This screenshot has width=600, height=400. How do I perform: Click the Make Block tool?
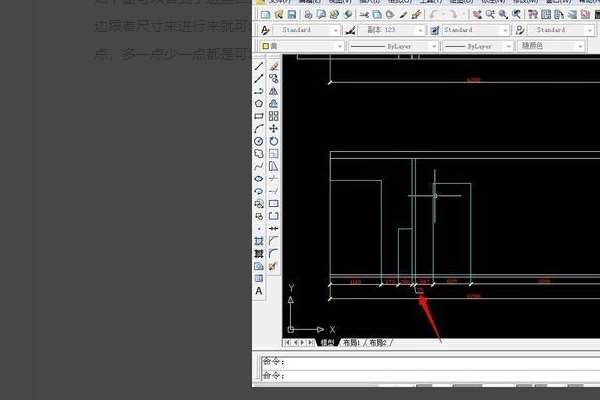pos(259,216)
